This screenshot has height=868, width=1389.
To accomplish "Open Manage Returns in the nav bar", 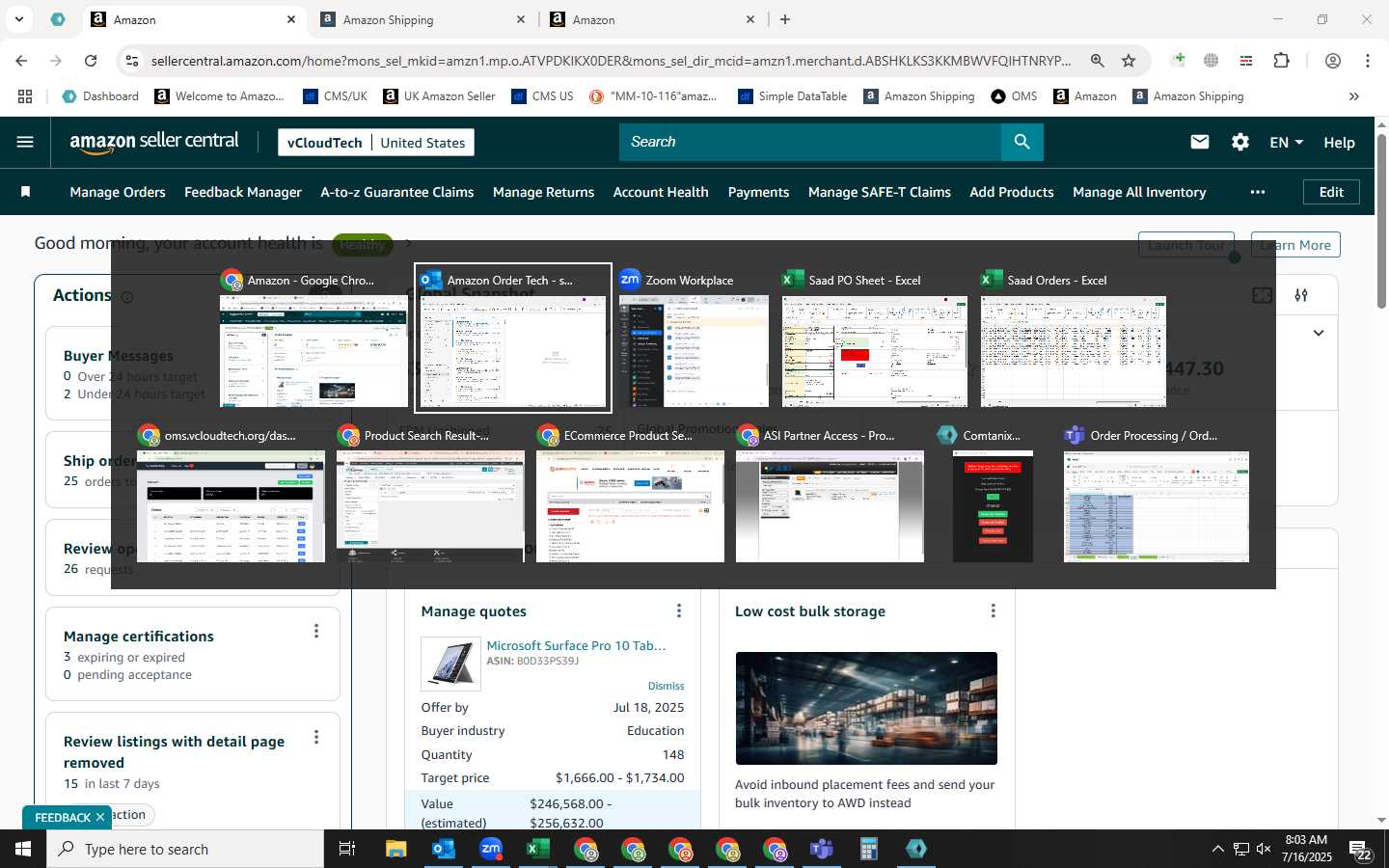I will 543,192.
